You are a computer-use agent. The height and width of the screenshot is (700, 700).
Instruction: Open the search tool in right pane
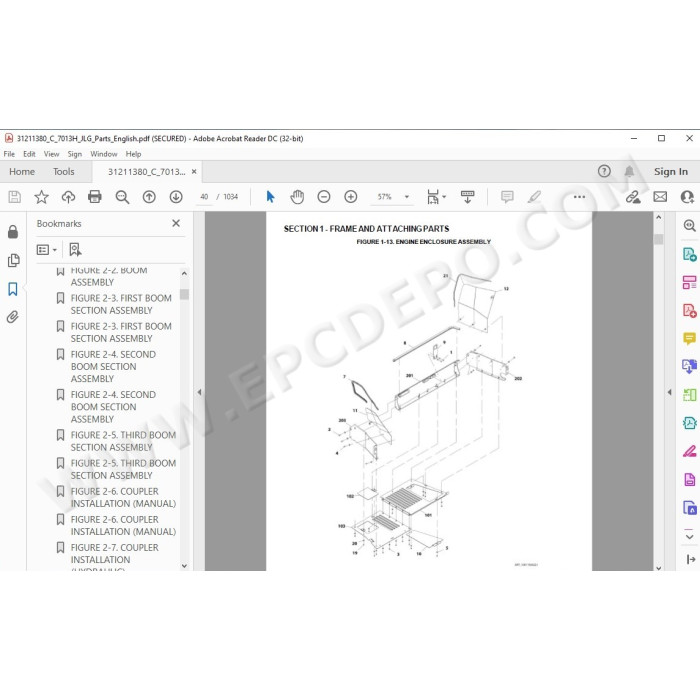(690, 225)
